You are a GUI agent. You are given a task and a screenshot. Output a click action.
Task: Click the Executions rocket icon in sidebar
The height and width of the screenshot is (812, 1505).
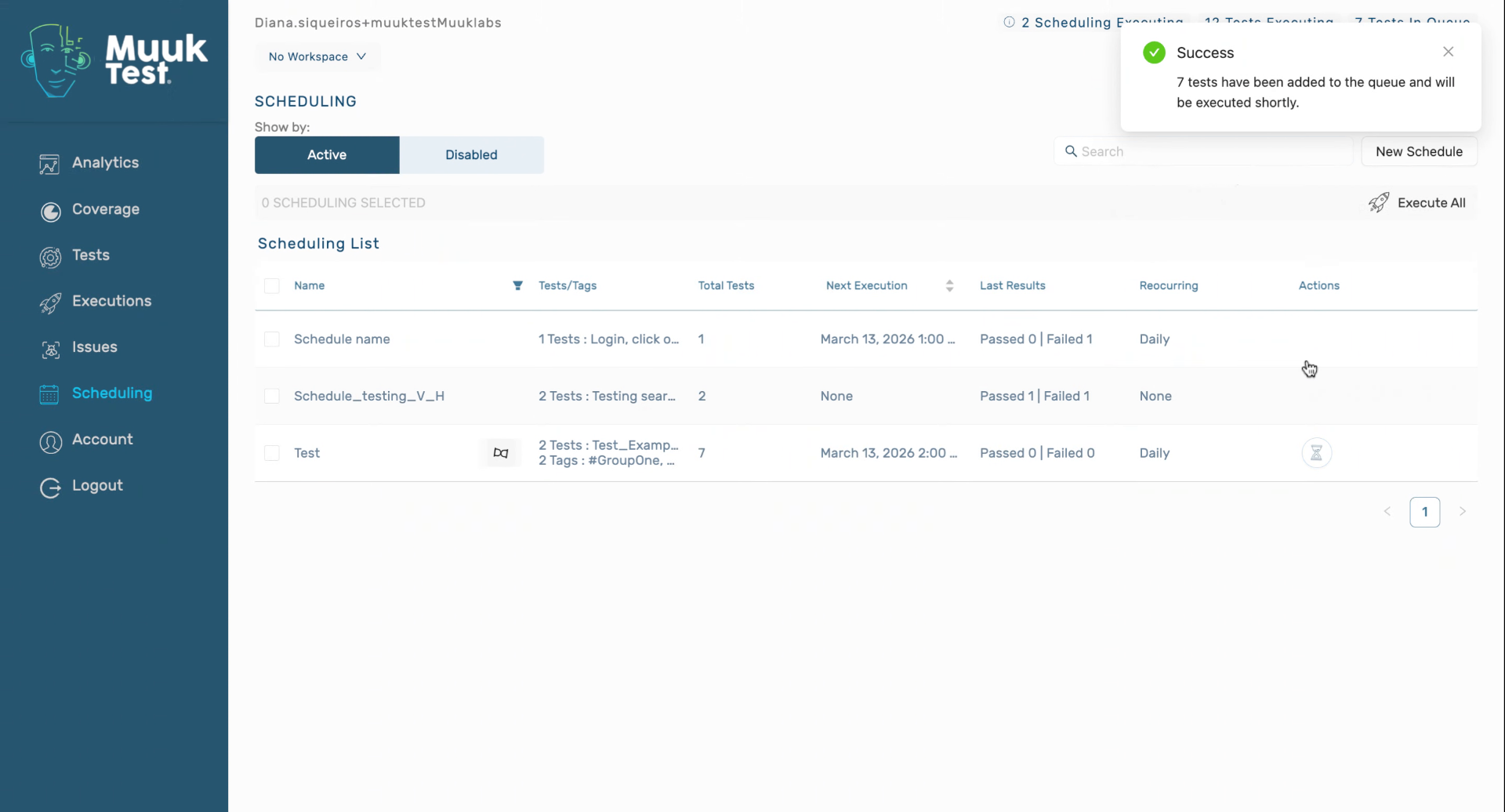51,303
